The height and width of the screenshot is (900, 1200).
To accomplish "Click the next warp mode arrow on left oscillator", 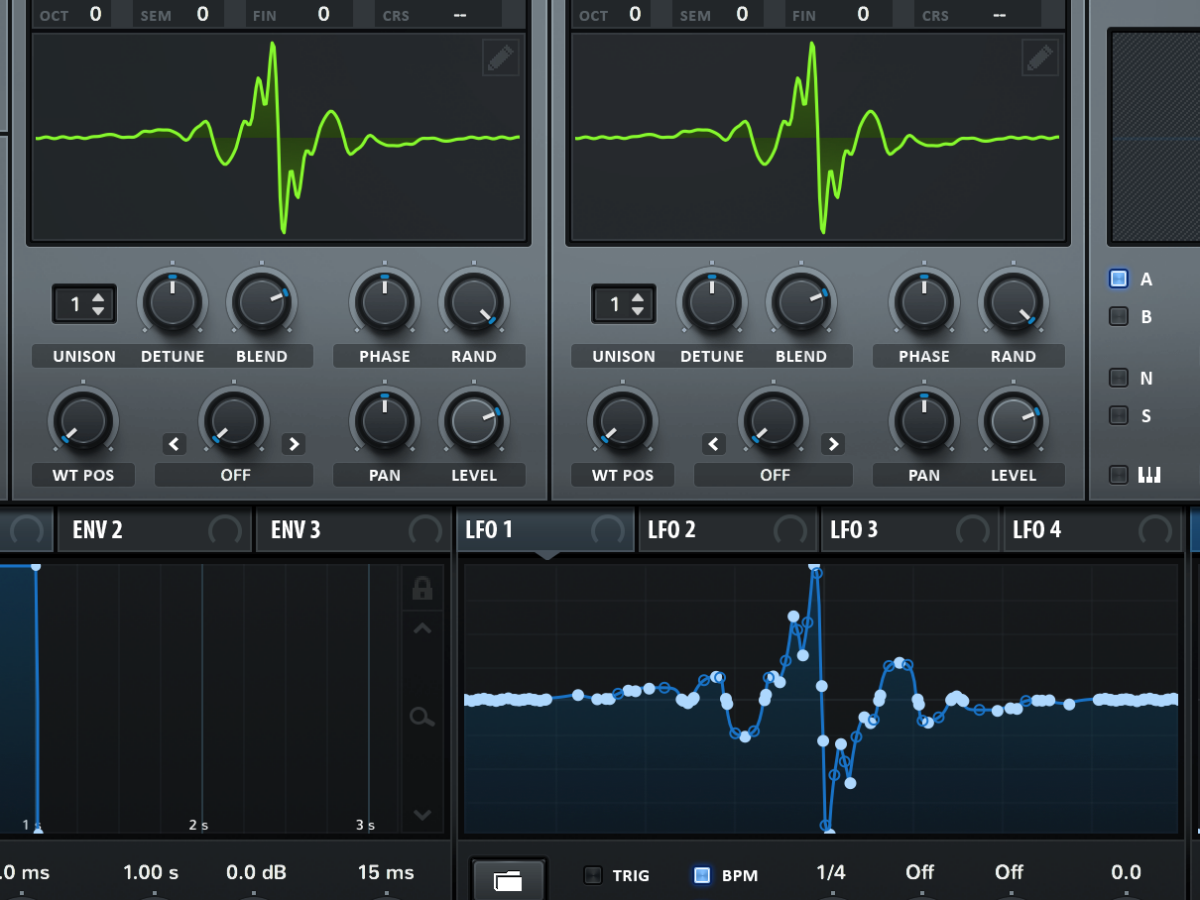I will point(293,444).
